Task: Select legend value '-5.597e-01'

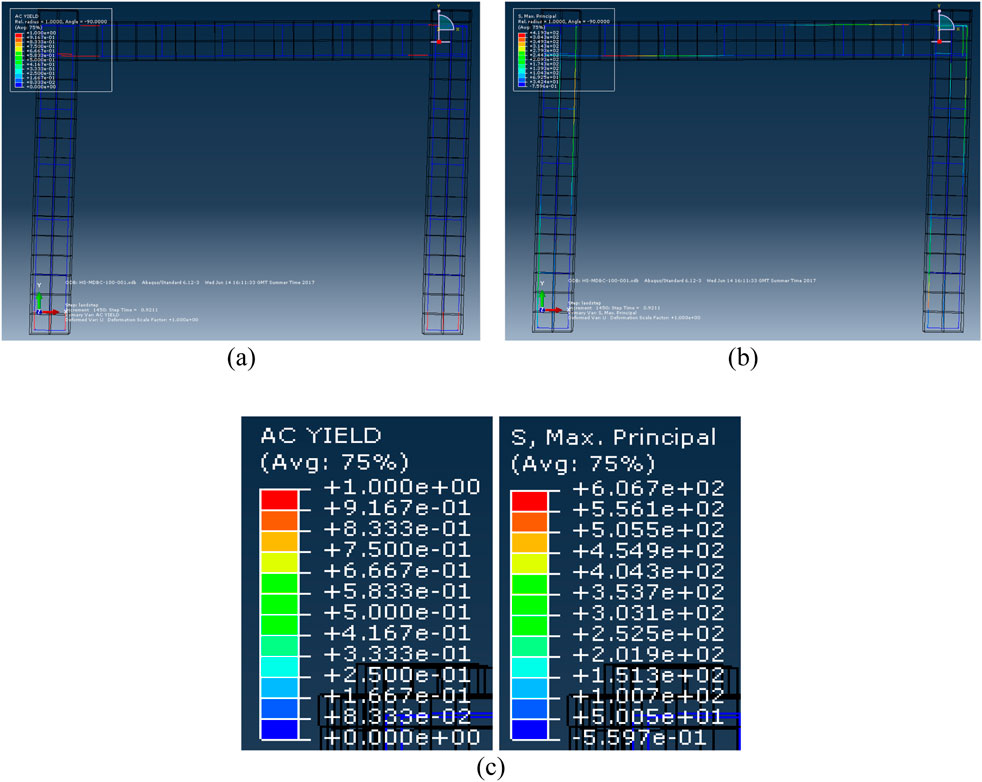Action: click(639, 738)
